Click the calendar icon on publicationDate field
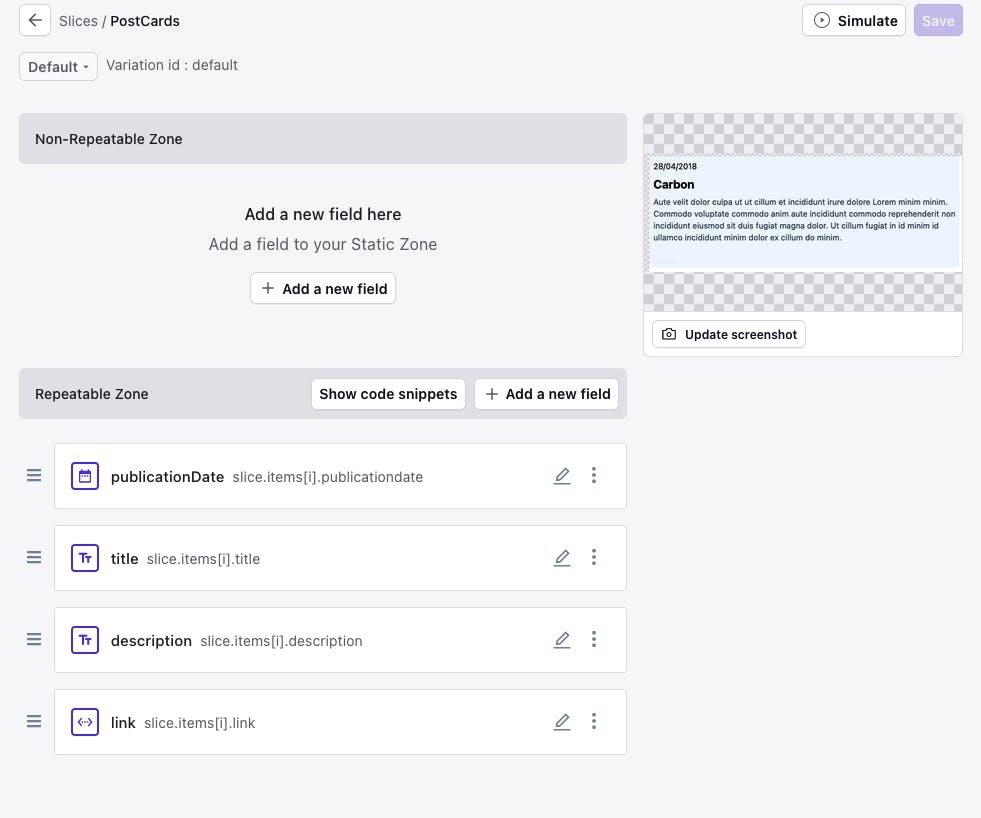 tap(85, 476)
